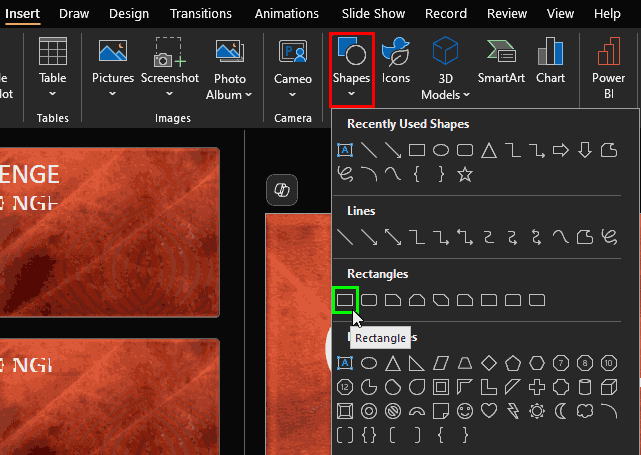641x455 pixels.
Task: Pick the No Symbol basic shape
Action: click(393, 411)
